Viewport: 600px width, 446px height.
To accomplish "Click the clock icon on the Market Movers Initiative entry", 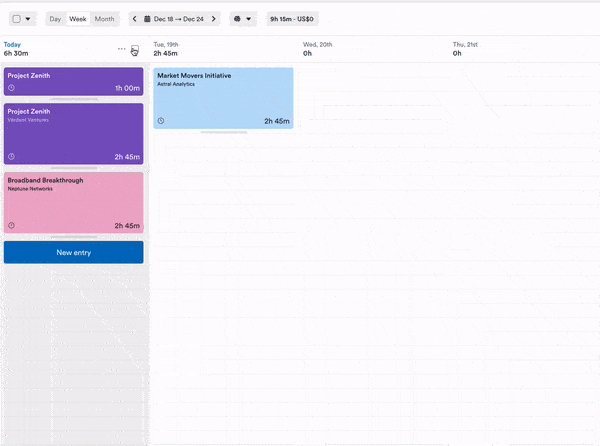I will coord(161,121).
